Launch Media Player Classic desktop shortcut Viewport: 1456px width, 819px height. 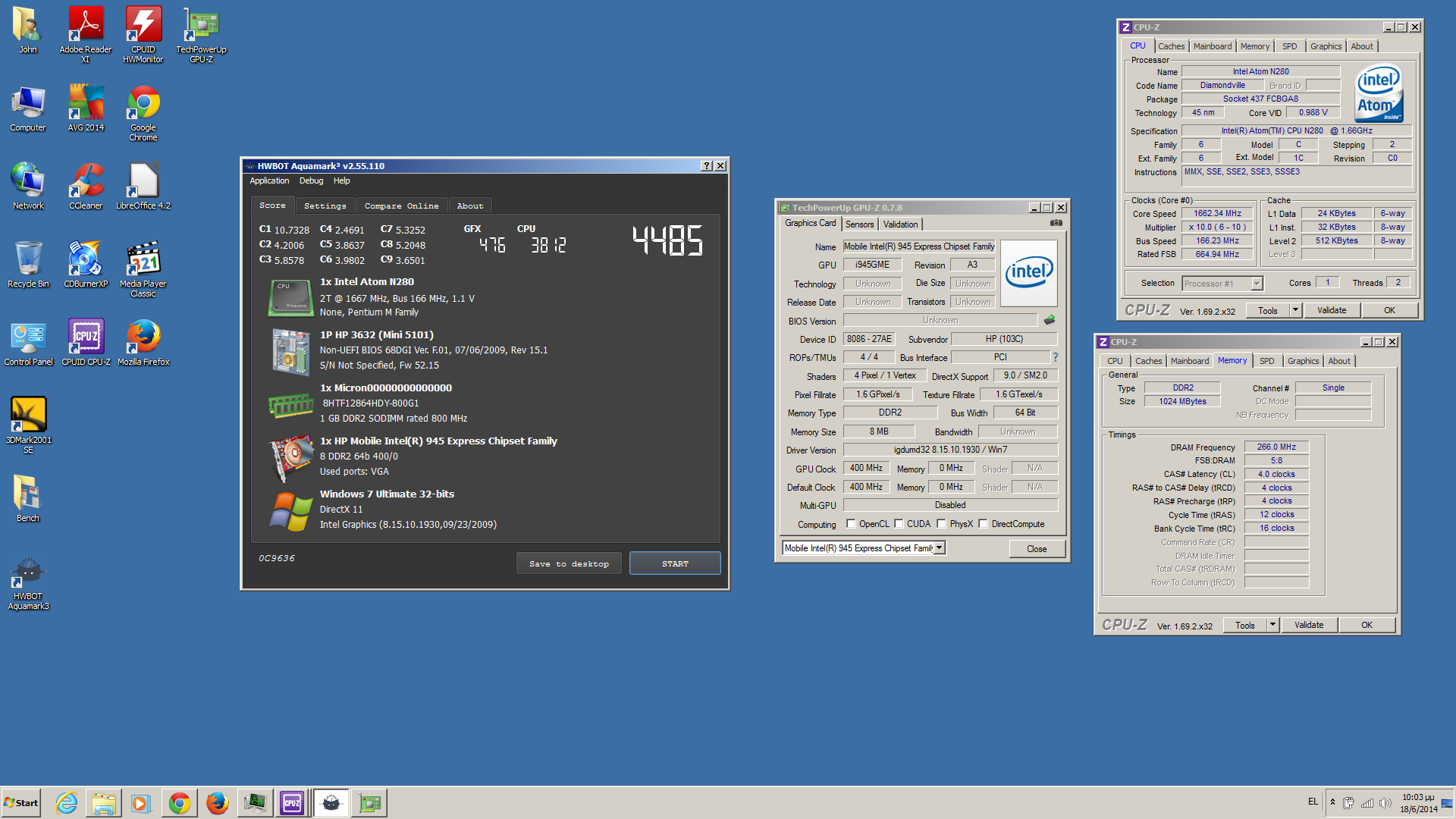143,269
